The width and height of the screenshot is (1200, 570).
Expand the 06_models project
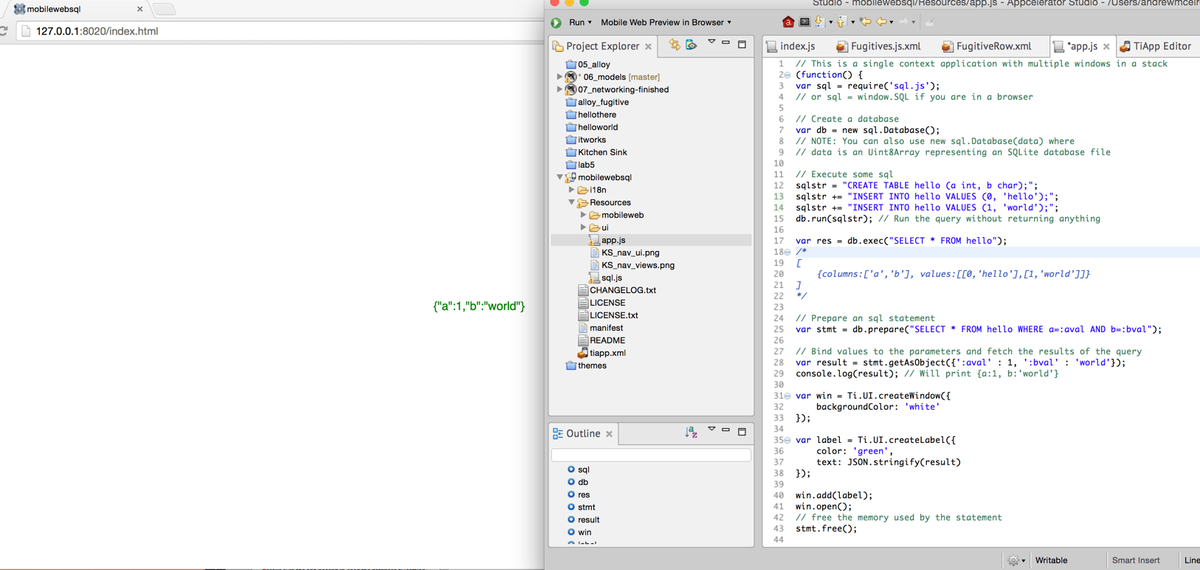(559, 77)
